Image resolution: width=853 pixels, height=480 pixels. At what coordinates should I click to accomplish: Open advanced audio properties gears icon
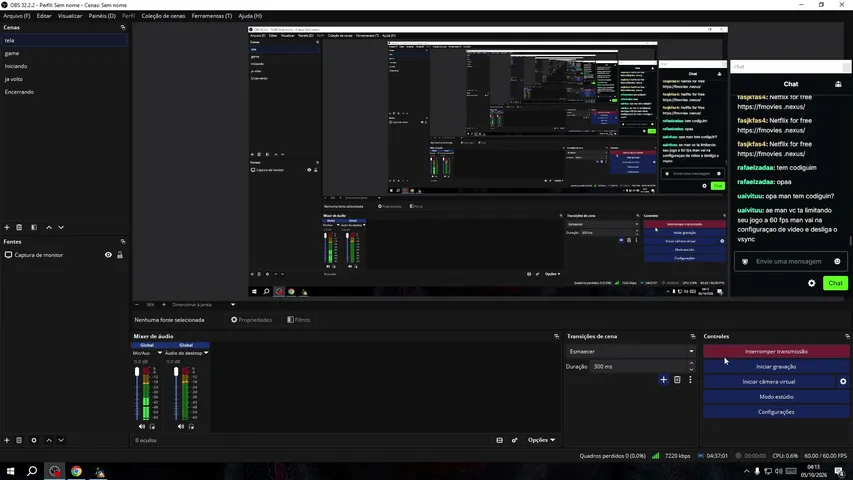coord(515,440)
